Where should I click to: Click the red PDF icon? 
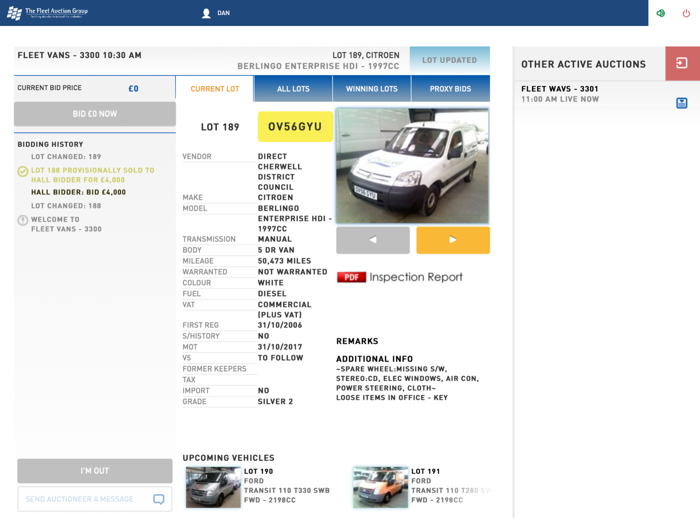click(x=351, y=277)
